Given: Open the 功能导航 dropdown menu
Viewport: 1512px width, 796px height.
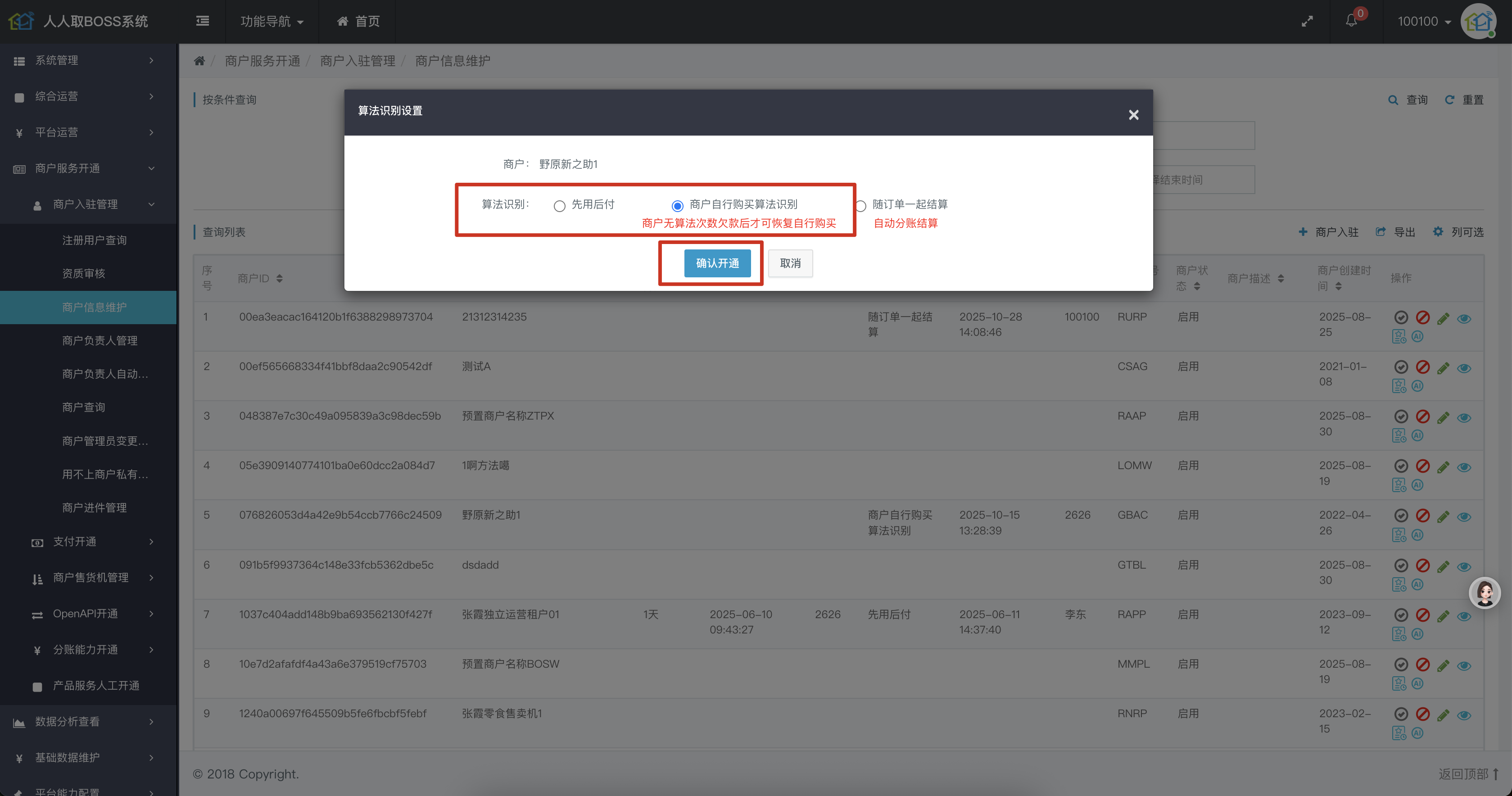Looking at the screenshot, I should (x=272, y=21).
